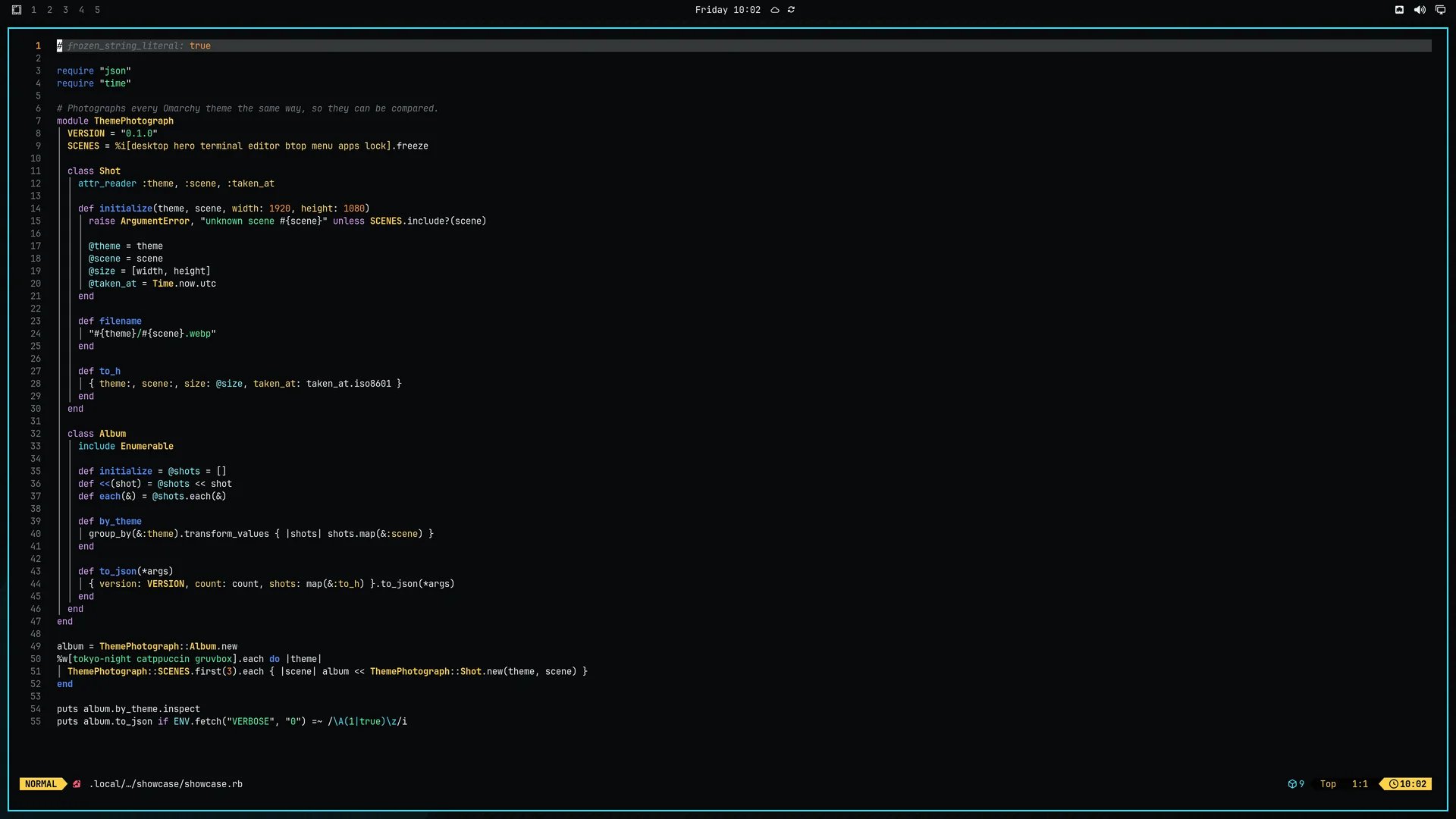
Task: Click the cloud weather icon beside the clock
Action: point(775,10)
